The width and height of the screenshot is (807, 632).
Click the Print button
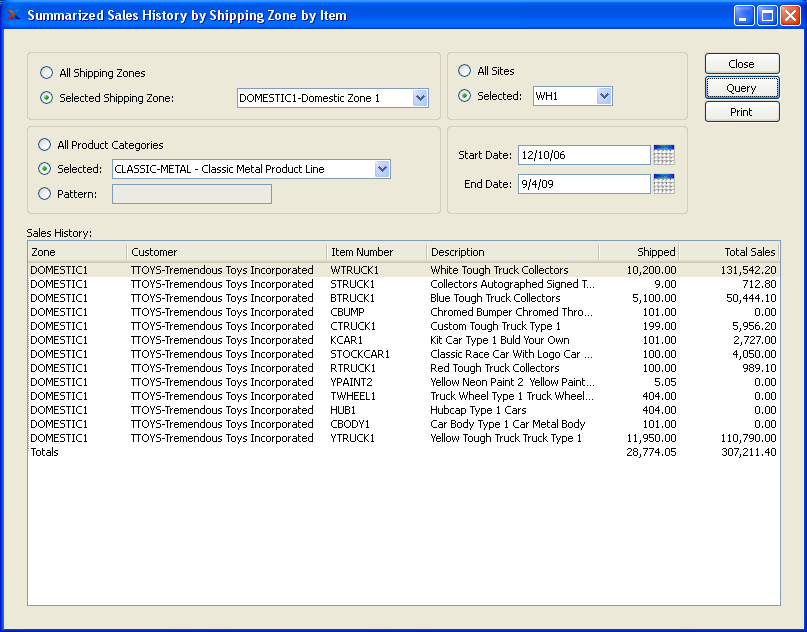741,112
